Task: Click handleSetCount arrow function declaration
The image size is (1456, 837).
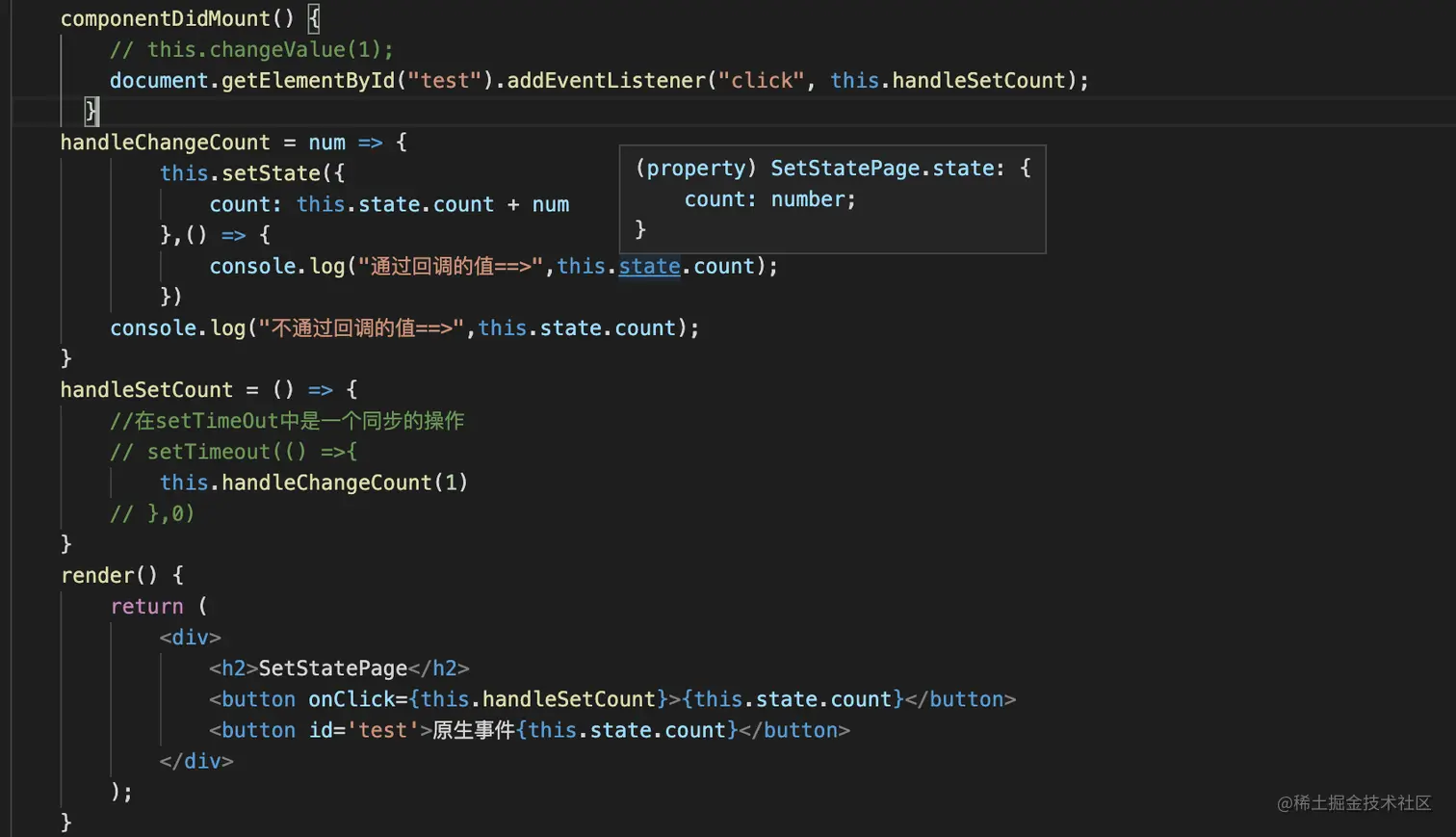Action: 208,390
